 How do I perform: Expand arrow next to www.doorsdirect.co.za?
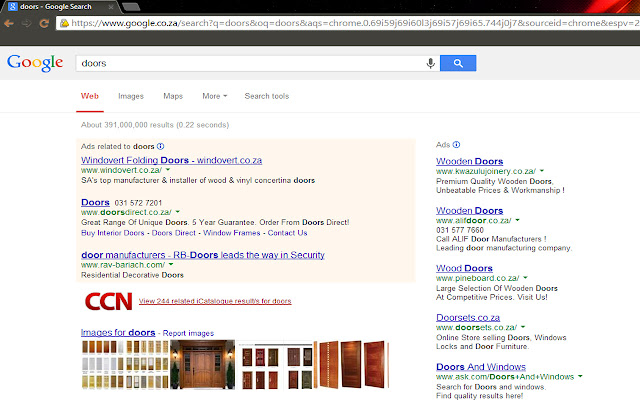click(178, 211)
